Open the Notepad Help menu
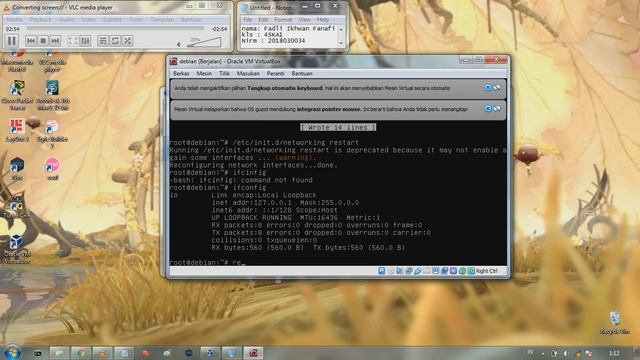640x360 pixels. (323, 20)
